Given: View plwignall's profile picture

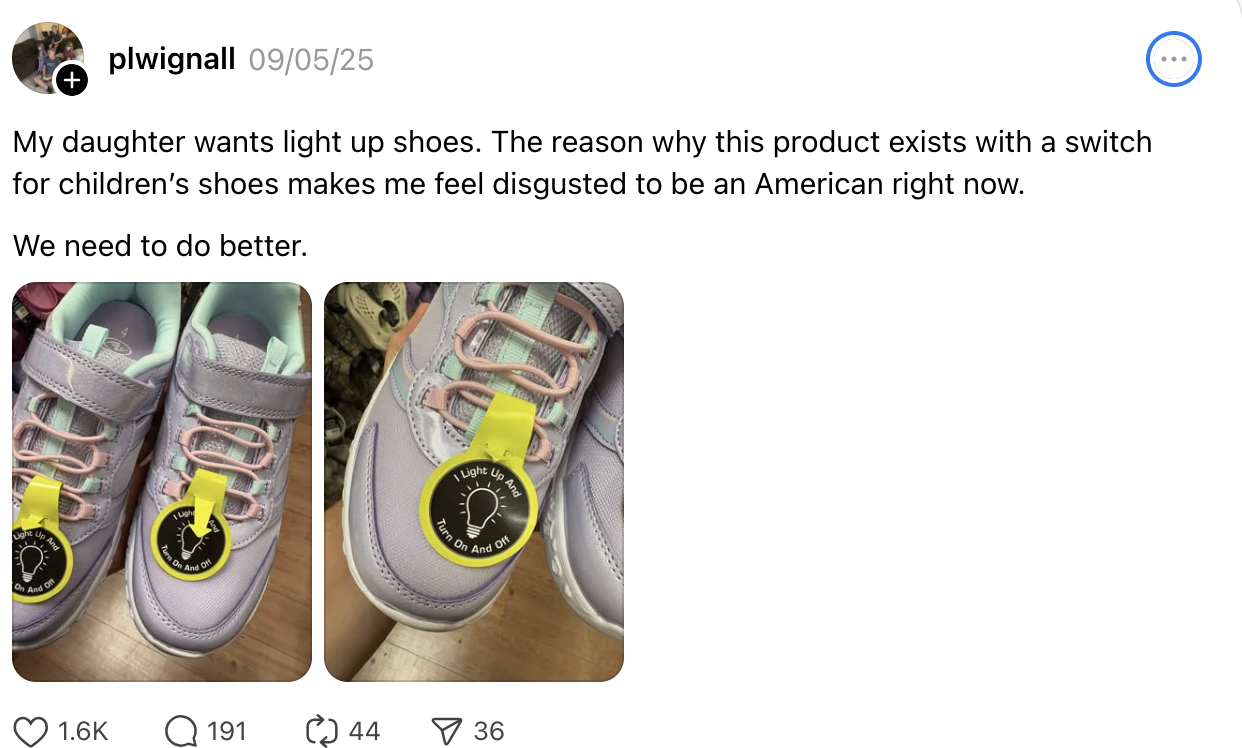Looking at the screenshot, I should (46, 58).
